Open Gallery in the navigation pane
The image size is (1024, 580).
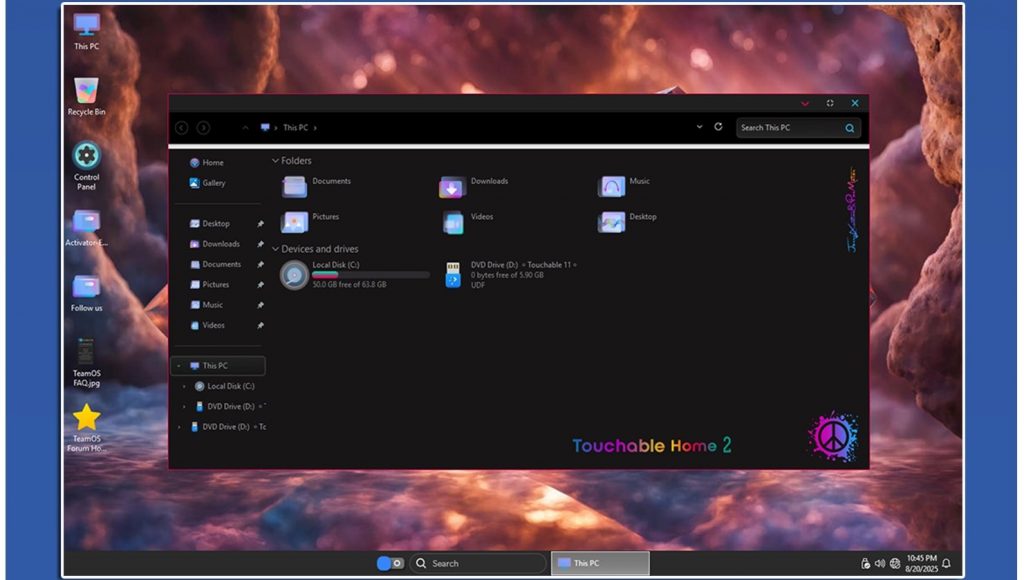[206, 183]
